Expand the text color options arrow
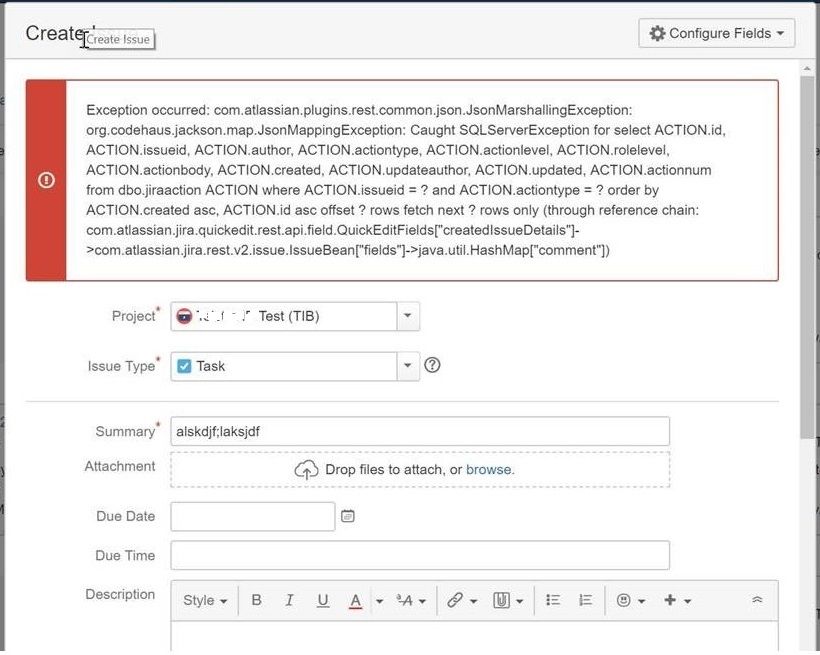Screen dimensions: 820x655 (380, 601)
